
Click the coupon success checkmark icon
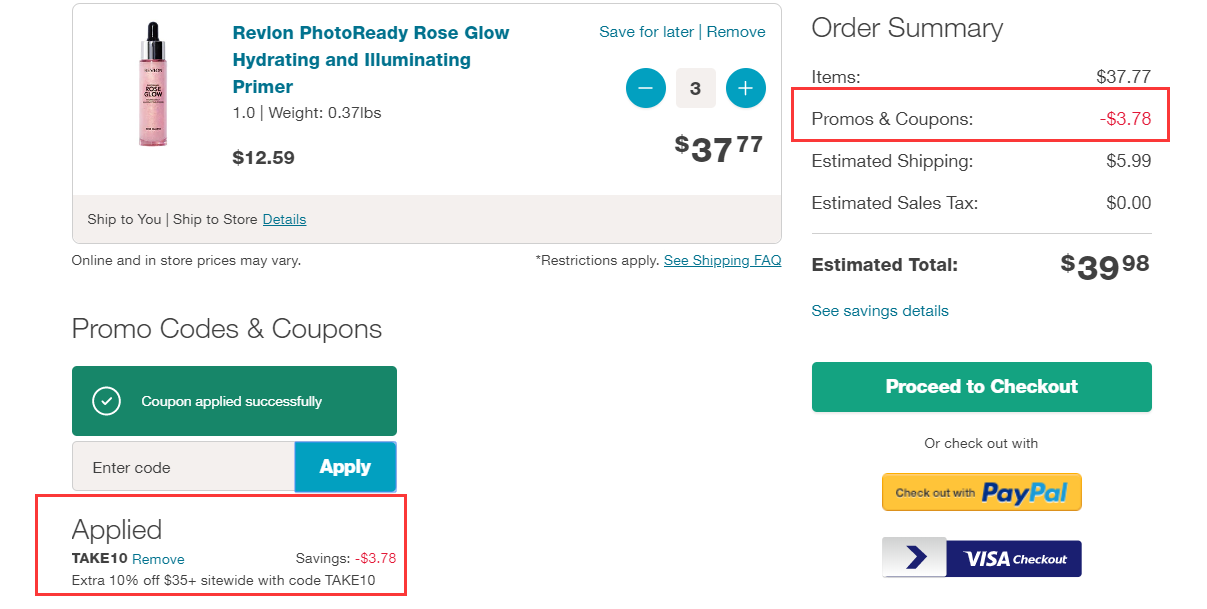tap(106, 401)
